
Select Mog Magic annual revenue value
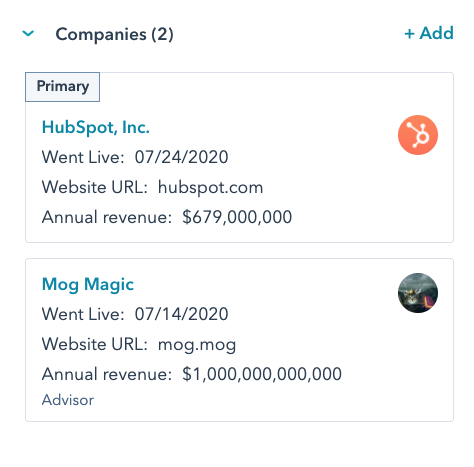coord(262,374)
